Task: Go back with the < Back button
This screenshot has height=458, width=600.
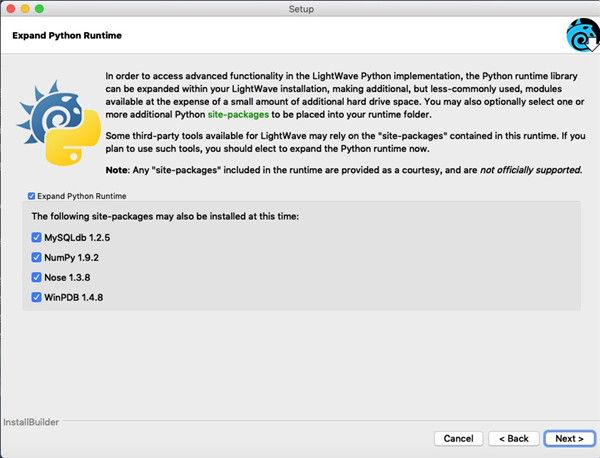Action: click(x=514, y=438)
